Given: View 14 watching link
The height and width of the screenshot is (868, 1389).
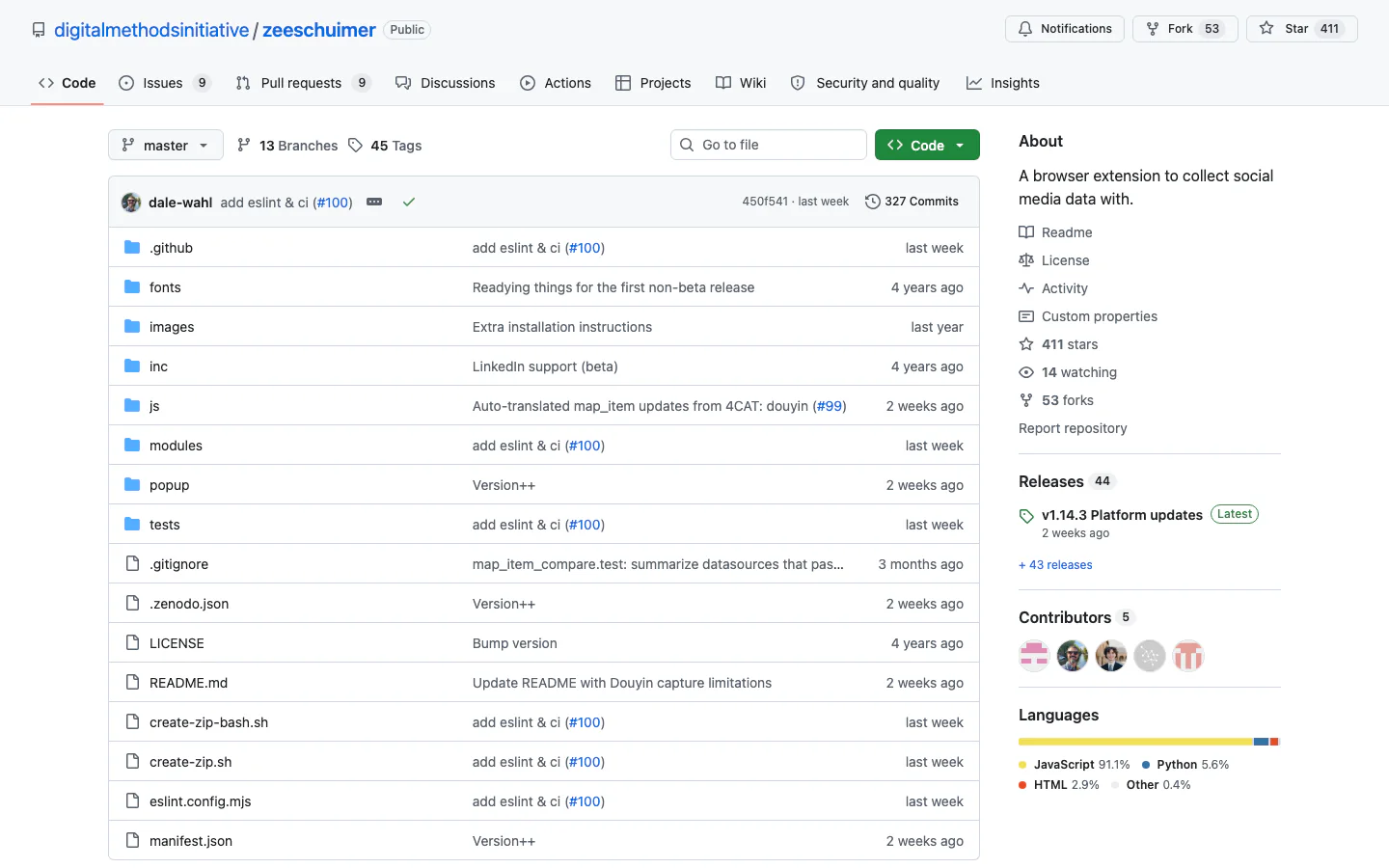Looking at the screenshot, I should tap(1068, 372).
